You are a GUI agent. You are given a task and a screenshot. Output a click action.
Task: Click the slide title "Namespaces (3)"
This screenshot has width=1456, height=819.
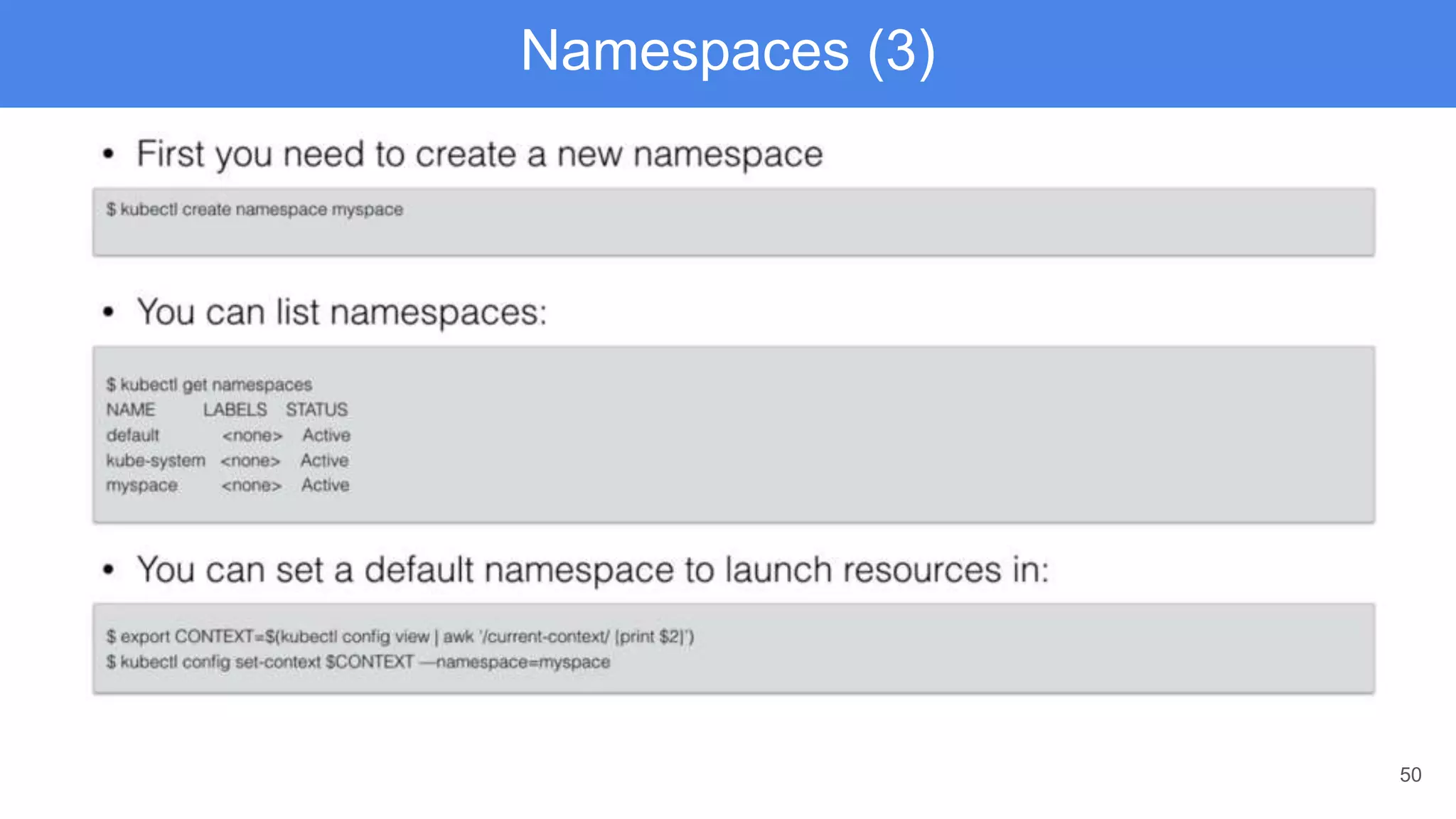728,51
